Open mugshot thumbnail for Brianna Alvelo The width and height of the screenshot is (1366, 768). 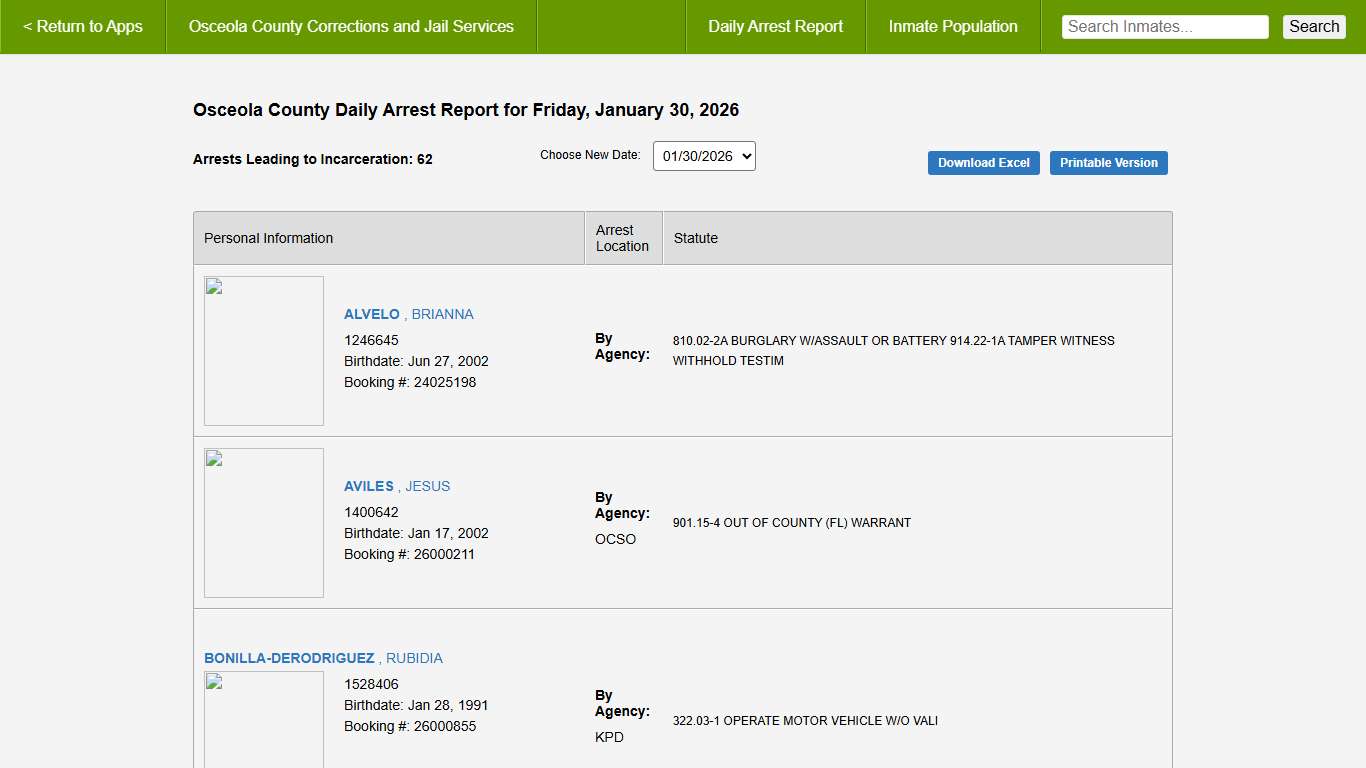[x=264, y=351]
